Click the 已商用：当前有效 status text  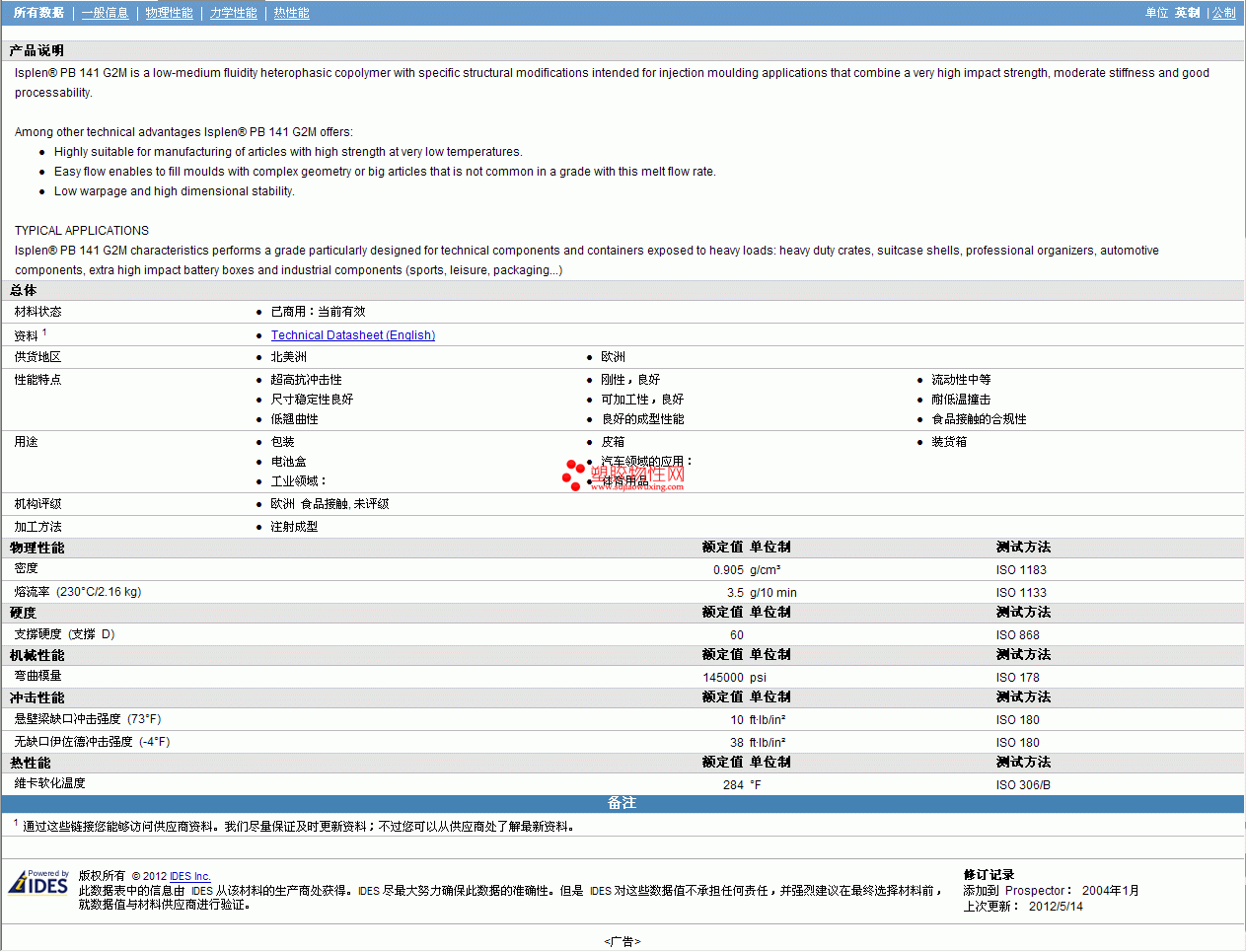(x=318, y=312)
